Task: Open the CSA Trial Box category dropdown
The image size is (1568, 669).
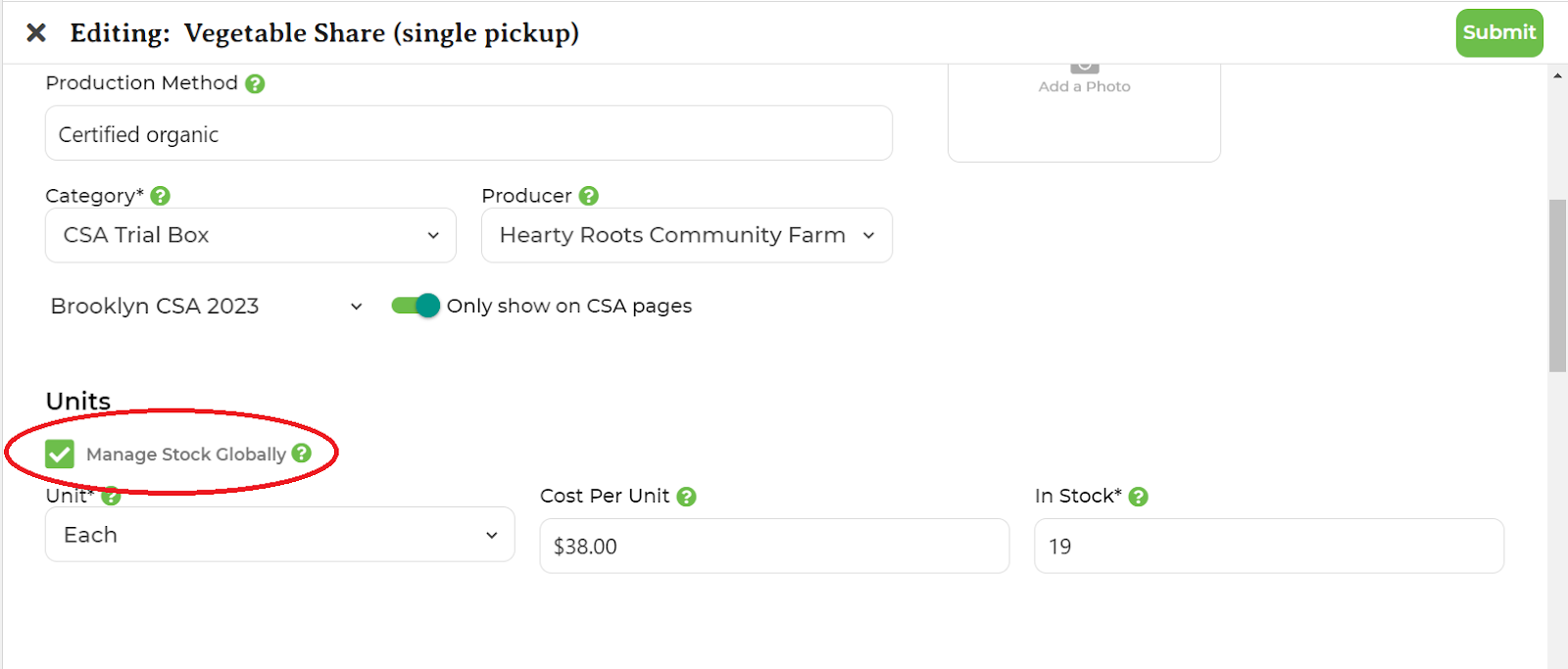Action: 251,235
